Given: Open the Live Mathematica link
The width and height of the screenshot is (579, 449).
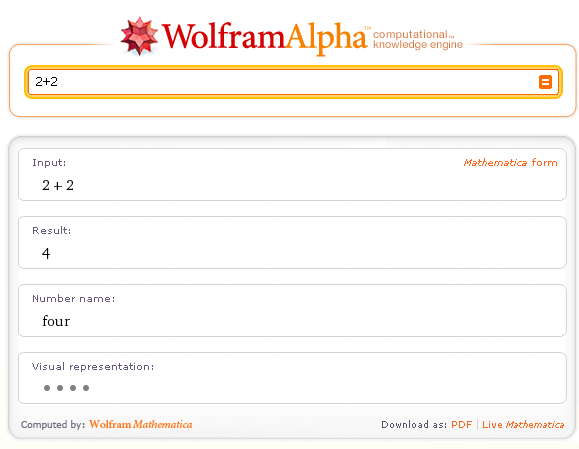Looking at the screenshot, I should pos(523,425).
